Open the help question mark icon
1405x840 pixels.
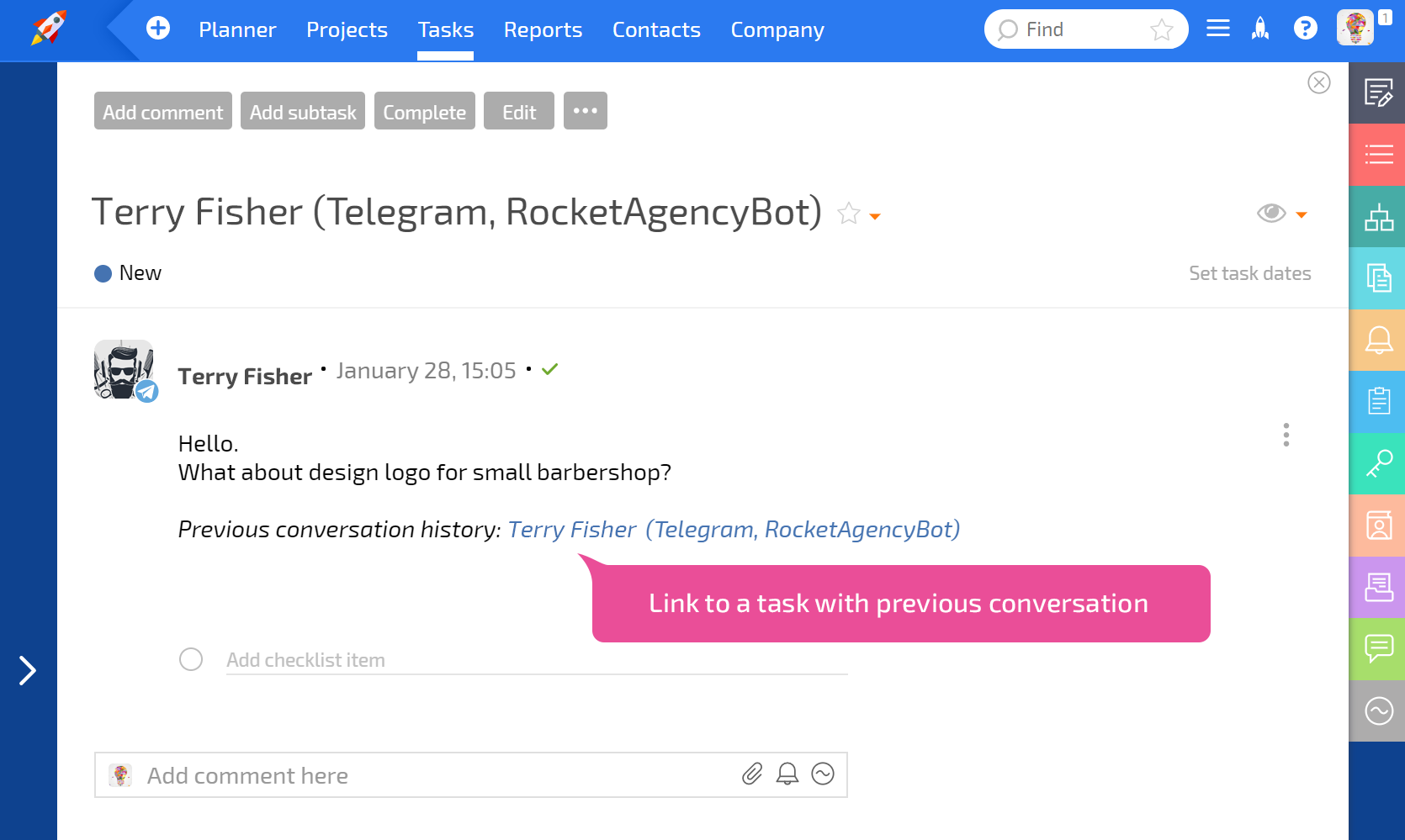(1305, 29)
